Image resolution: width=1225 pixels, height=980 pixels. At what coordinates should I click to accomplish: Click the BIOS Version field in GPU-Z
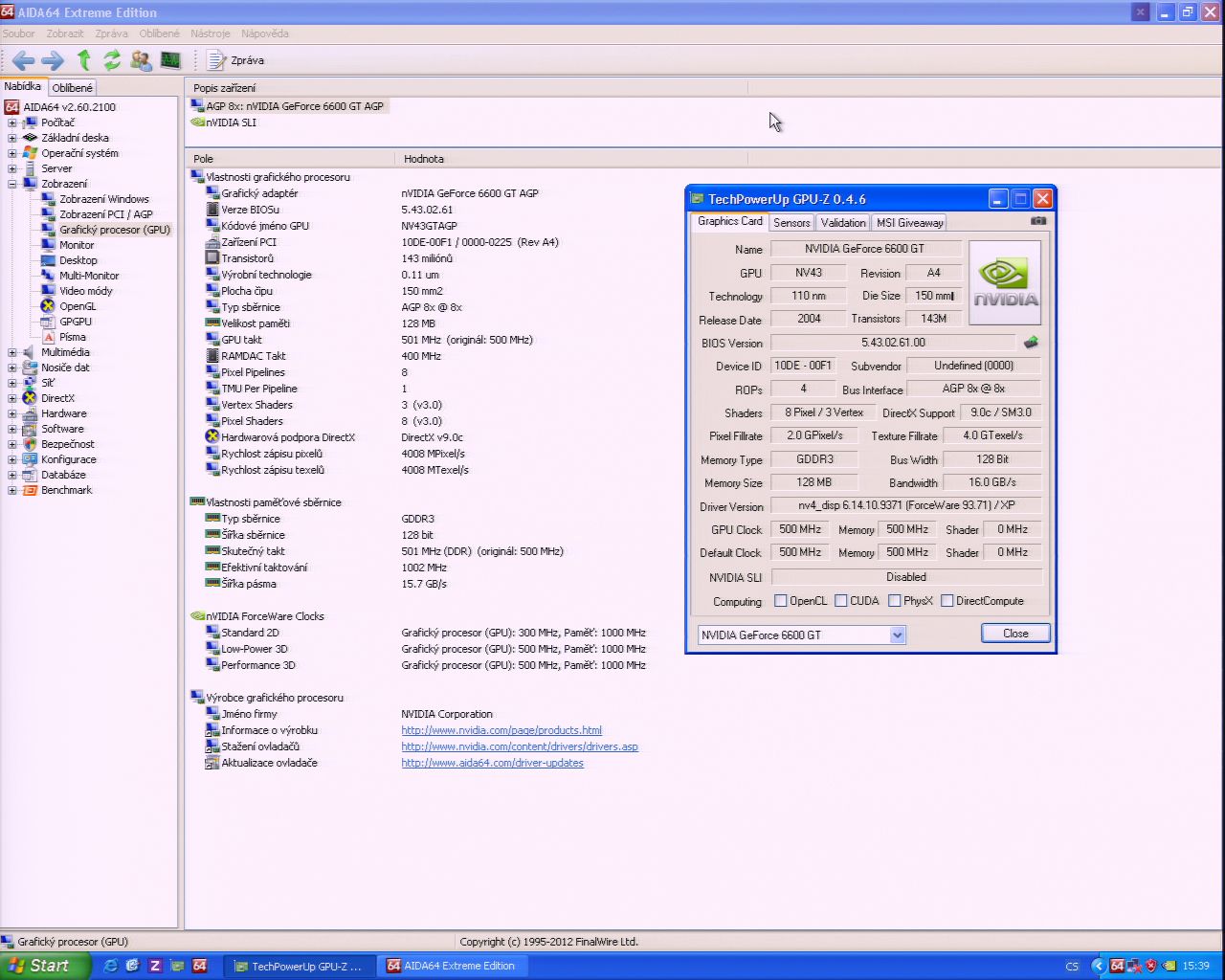point(893,343)
